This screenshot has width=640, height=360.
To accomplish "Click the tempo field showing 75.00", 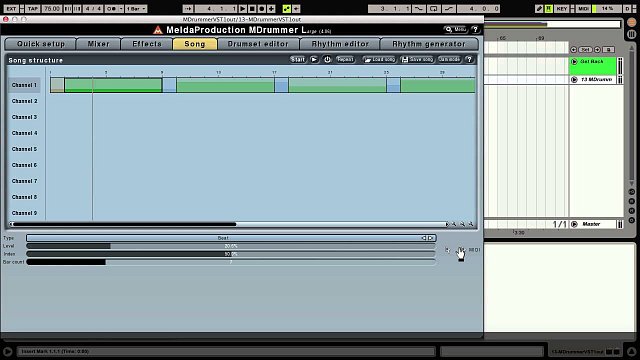I will [52, 9].
